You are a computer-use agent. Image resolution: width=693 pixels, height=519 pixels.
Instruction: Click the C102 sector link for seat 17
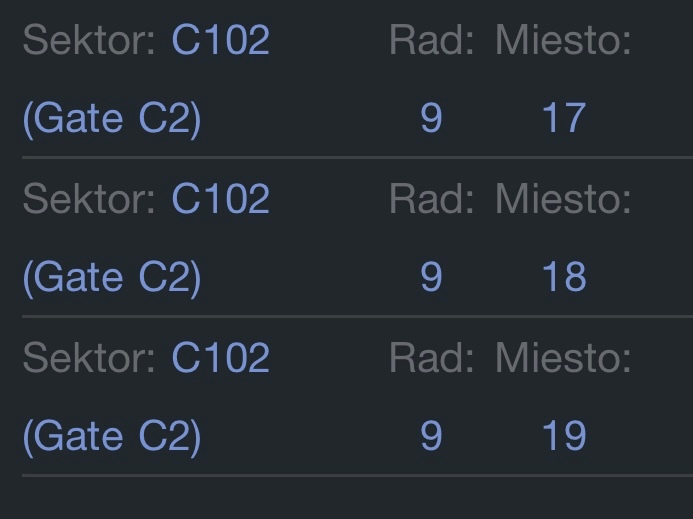[220, 40]
